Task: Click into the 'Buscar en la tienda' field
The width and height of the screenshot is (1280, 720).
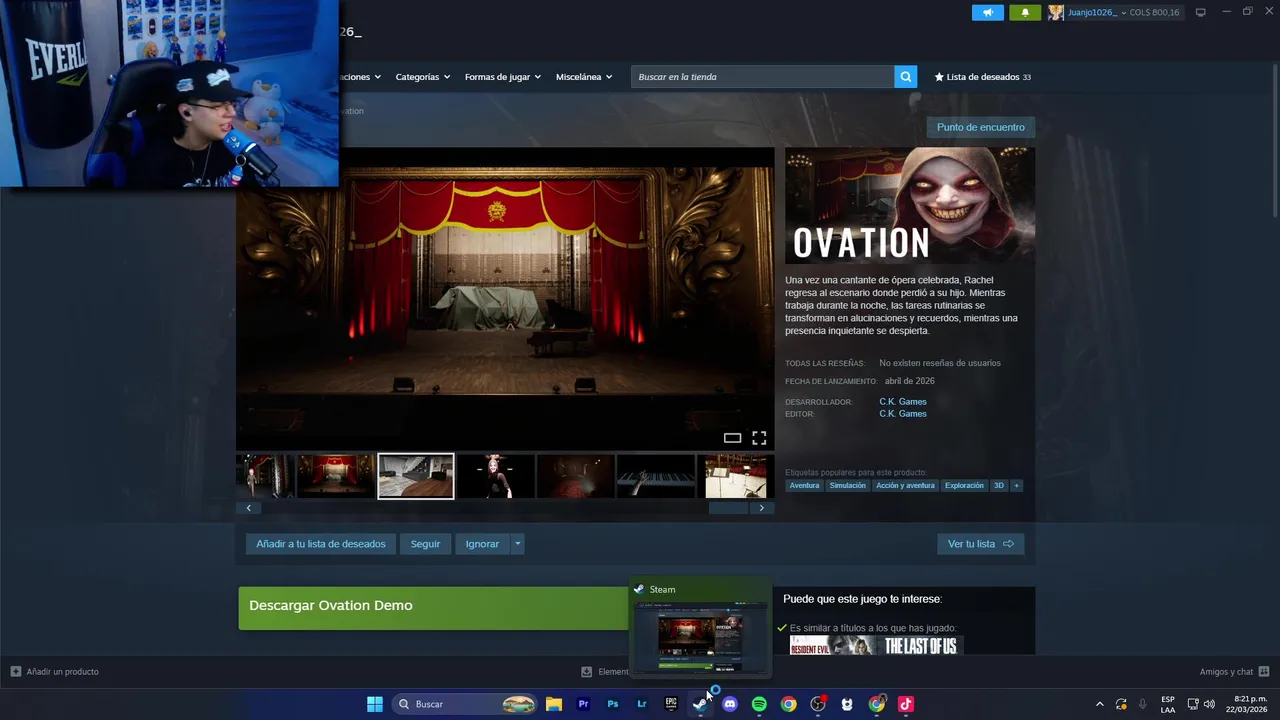Action: point(762,77)
